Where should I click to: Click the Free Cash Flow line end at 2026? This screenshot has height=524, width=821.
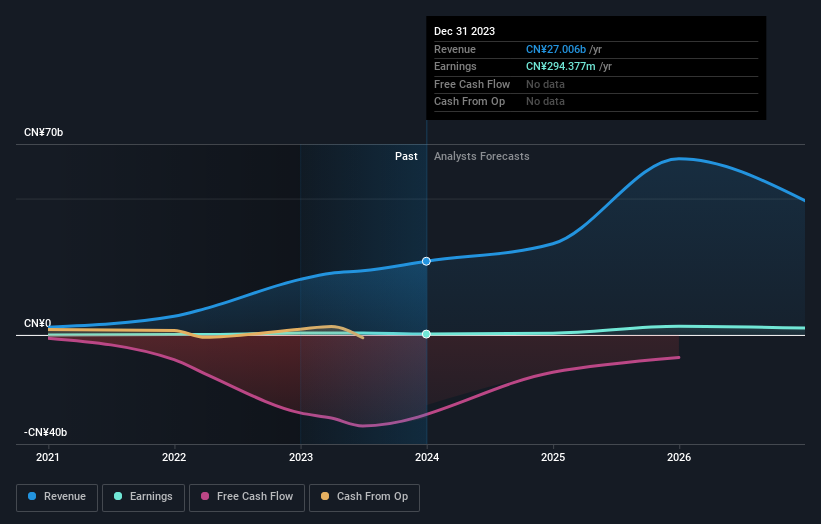pyautogui.click(x=679, y=358)
